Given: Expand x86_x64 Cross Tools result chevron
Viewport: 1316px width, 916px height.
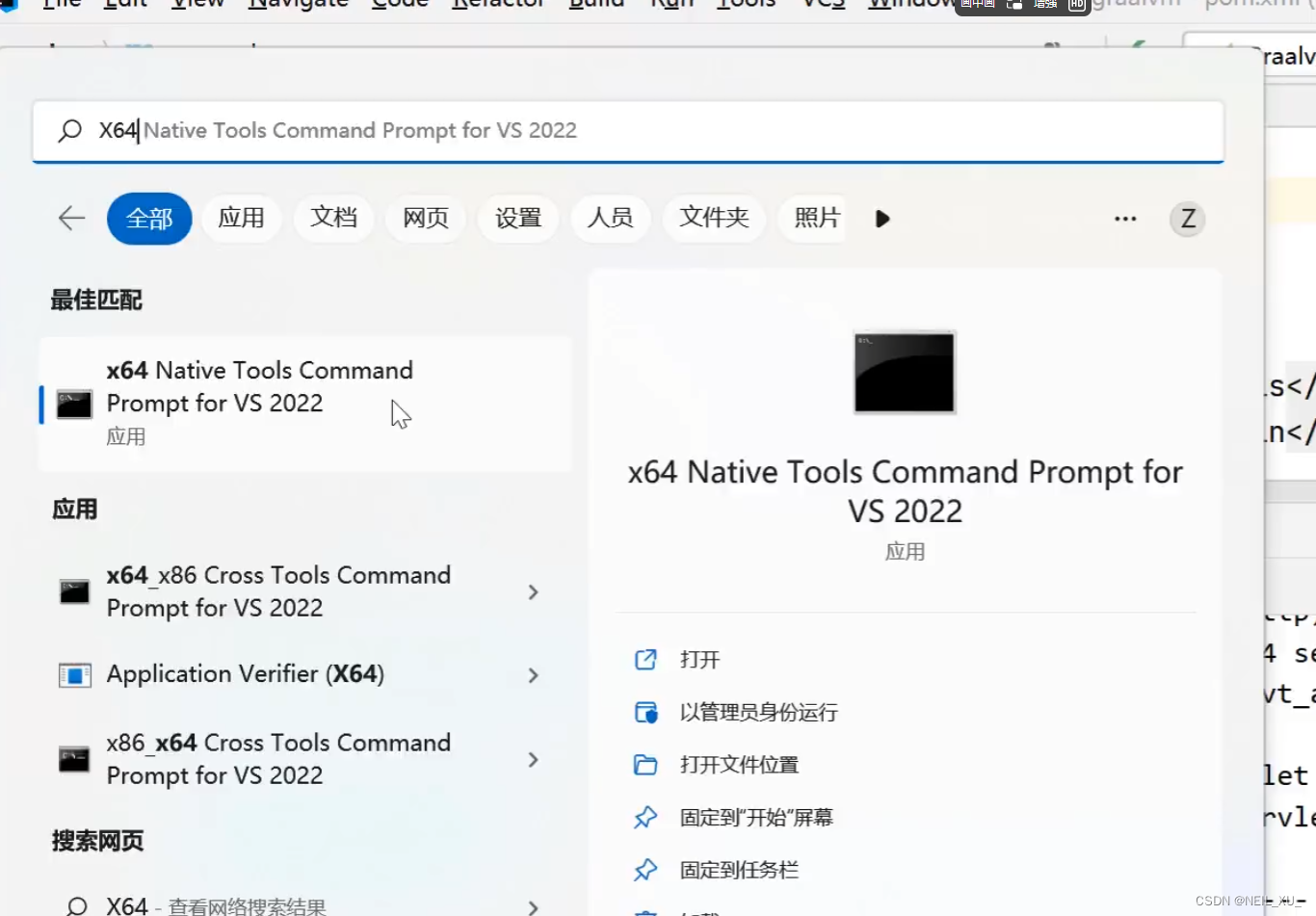Looking at the screenshot, I should pos(533,760).
